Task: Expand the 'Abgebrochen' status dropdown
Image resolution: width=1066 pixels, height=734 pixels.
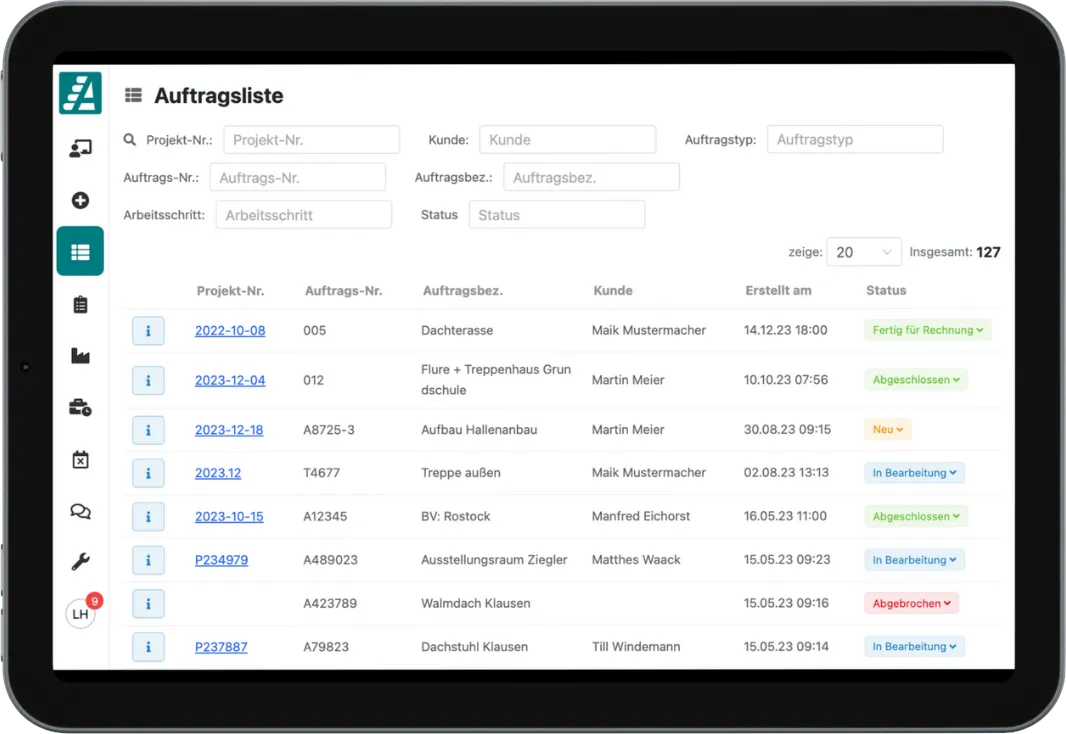Action: 911,603
